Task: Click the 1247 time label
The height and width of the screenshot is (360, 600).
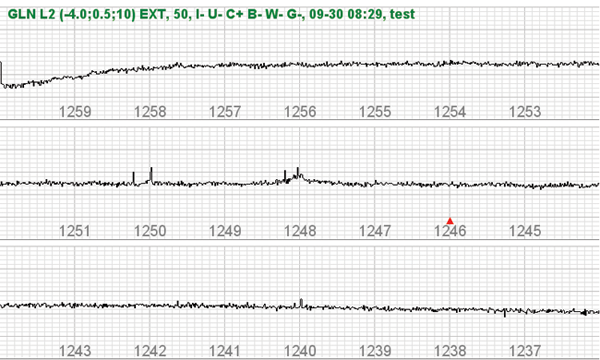Action: (x=375, y=231)
